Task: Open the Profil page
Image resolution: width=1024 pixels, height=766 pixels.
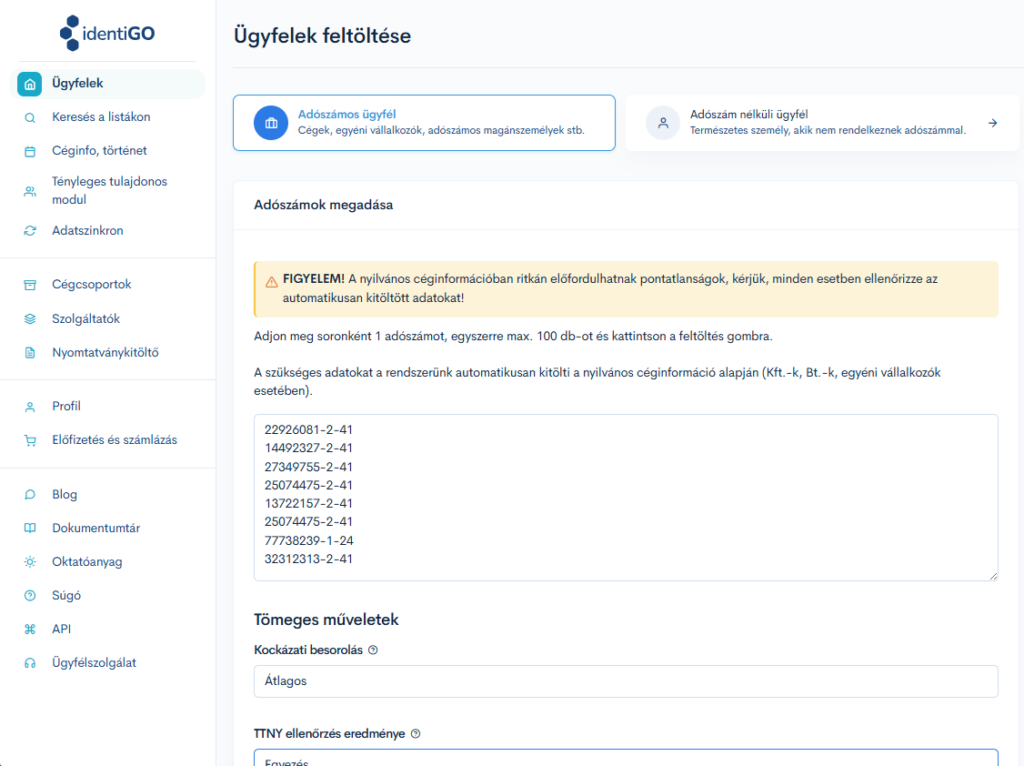Action: pos(67,406)
